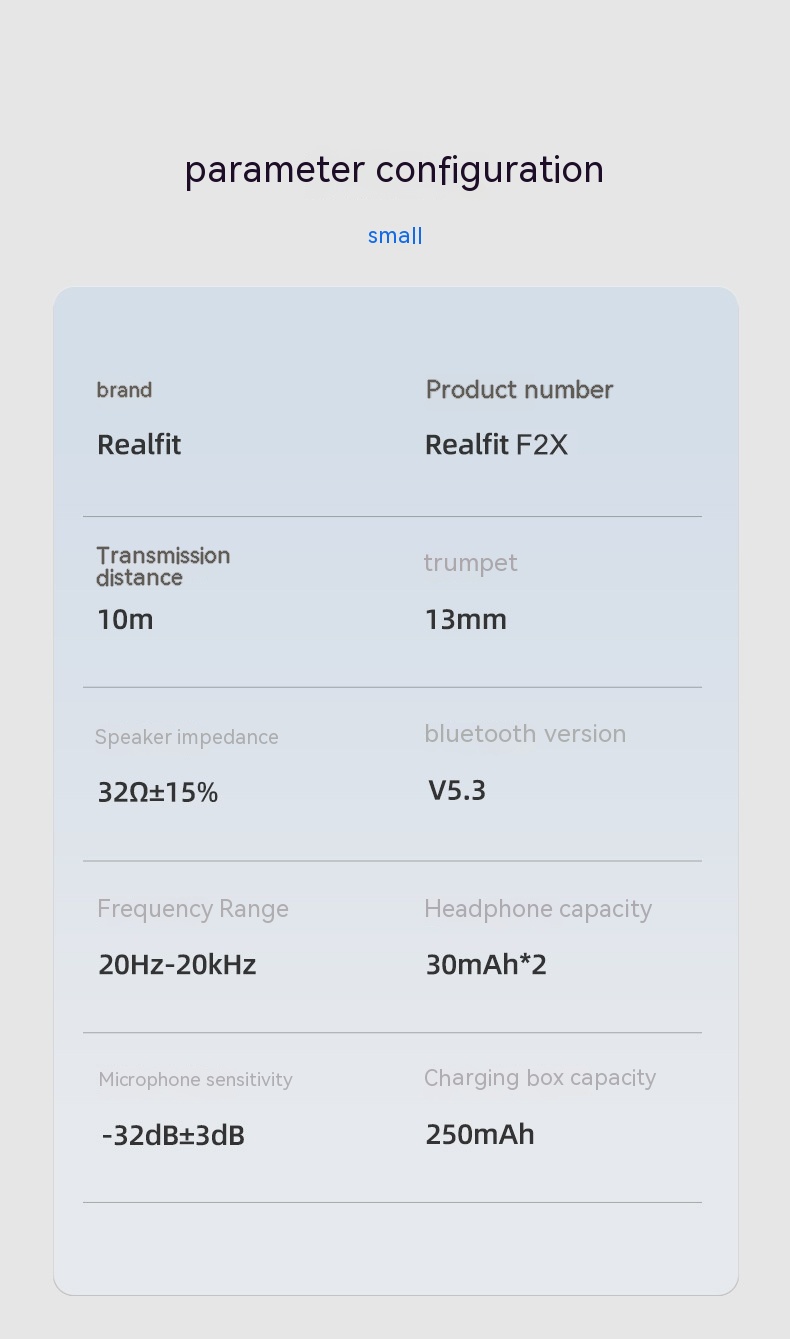
Task: Select the "Realfit" brand value
Action: point(139,445)
